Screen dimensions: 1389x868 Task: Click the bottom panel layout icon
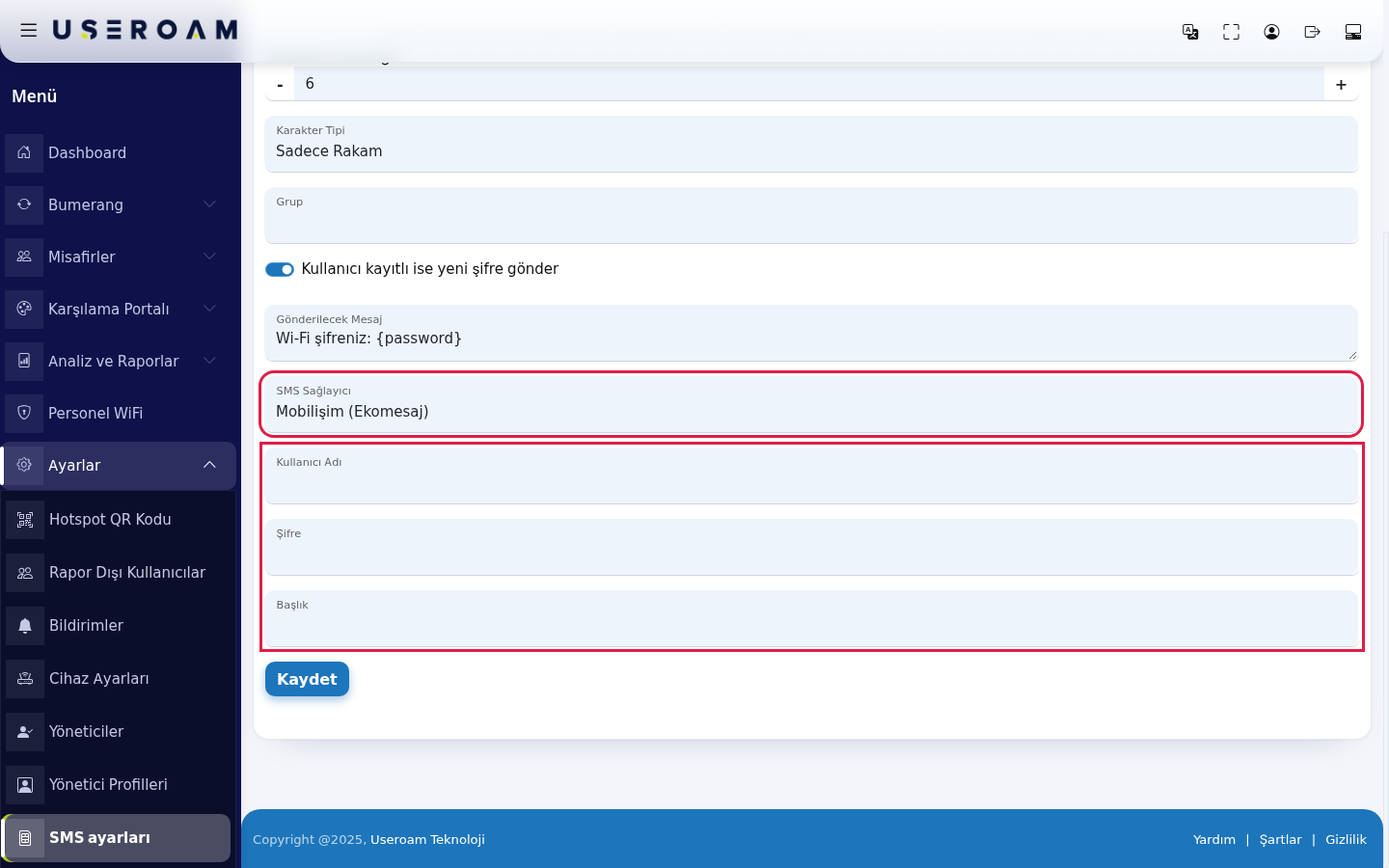point(1352,32)
